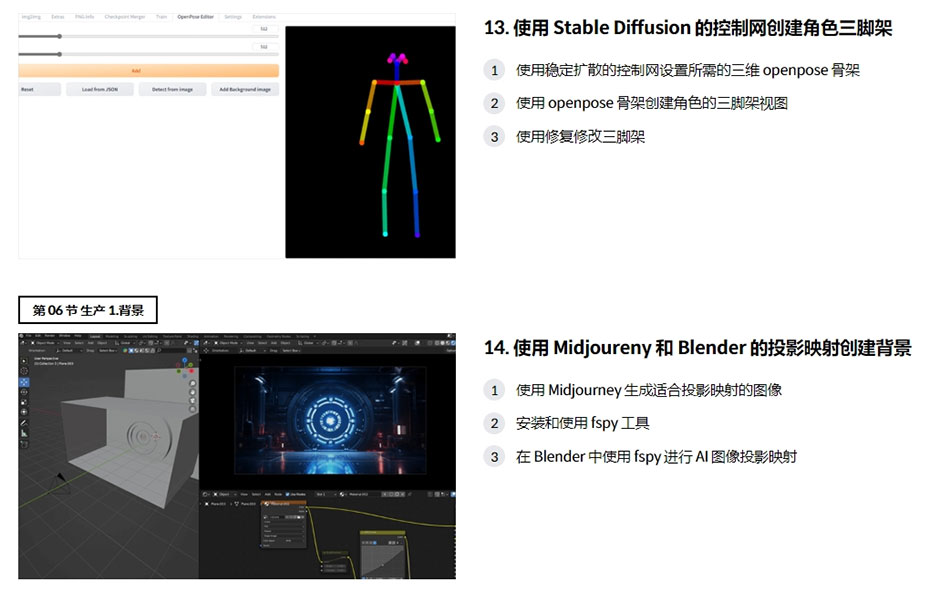Click the Load from JSON button

[100, 90]
